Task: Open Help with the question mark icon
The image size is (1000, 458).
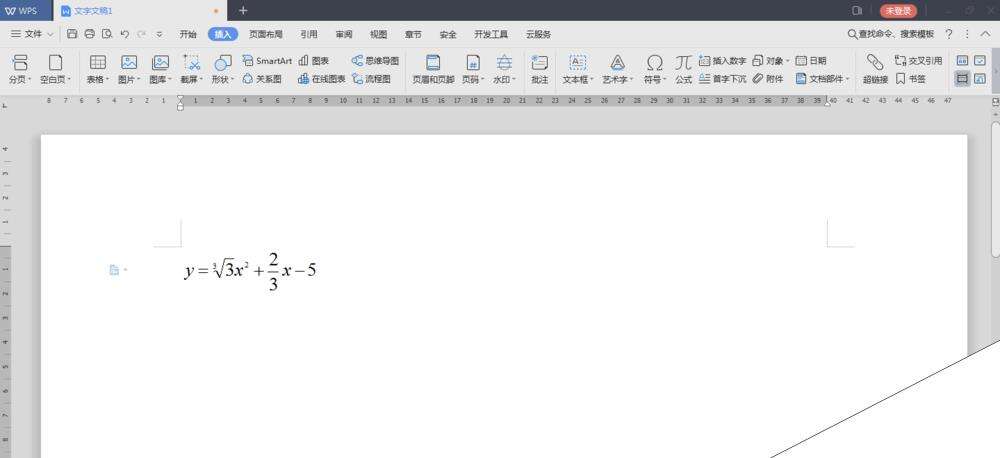Action: pyautogui.click(x=949, y=34)
